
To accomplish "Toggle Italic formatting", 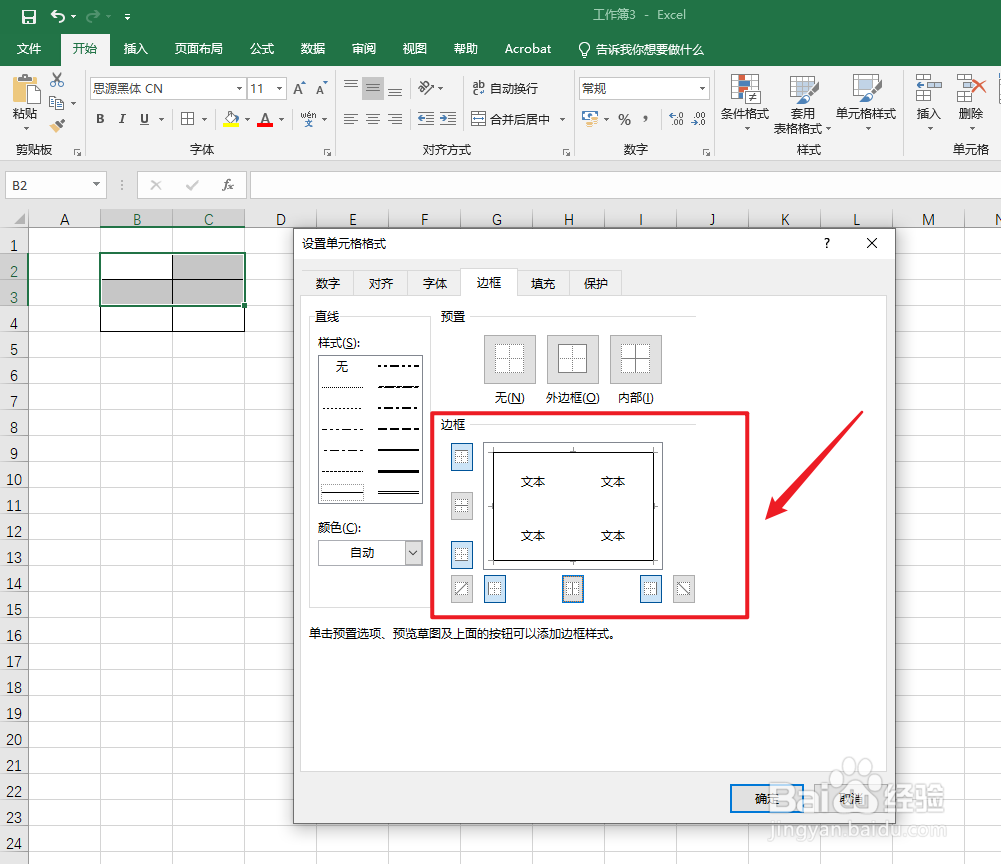I will pyautogui.click(x=122, y=119).
